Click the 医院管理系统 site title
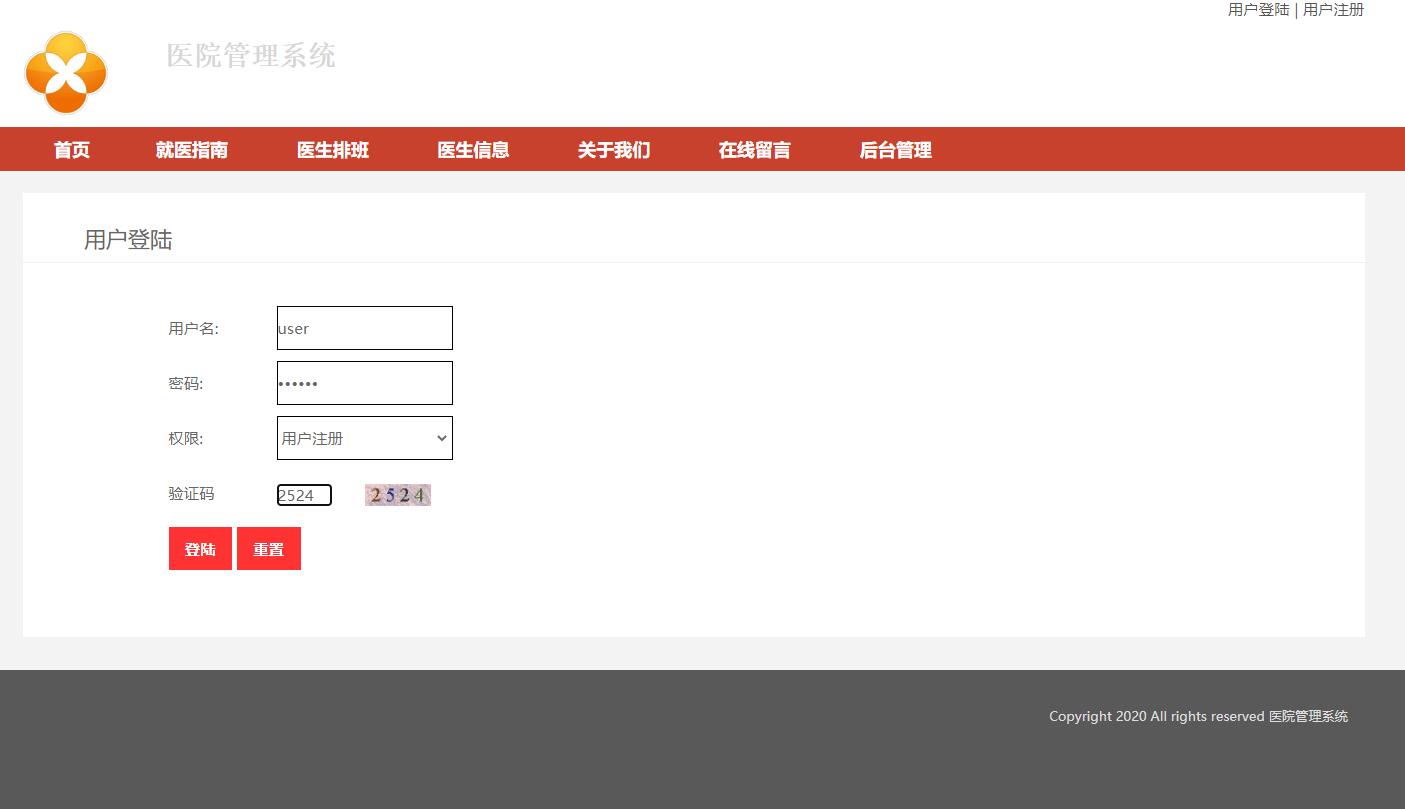 tap(251, 56)
